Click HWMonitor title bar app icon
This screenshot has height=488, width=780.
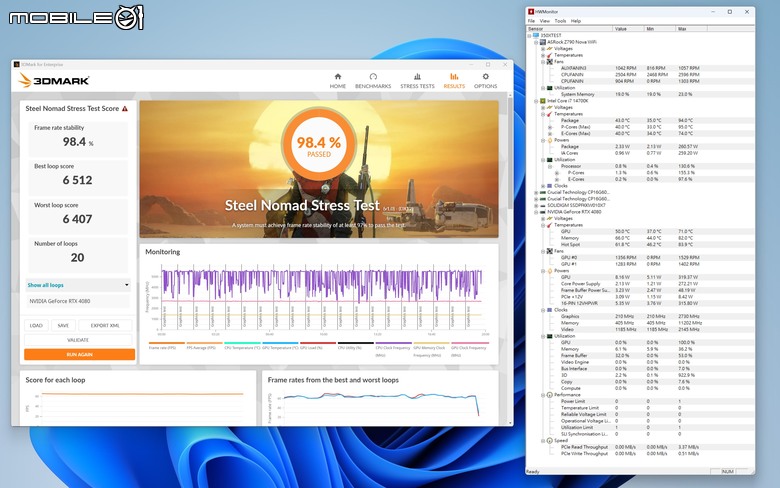(531, 11)
